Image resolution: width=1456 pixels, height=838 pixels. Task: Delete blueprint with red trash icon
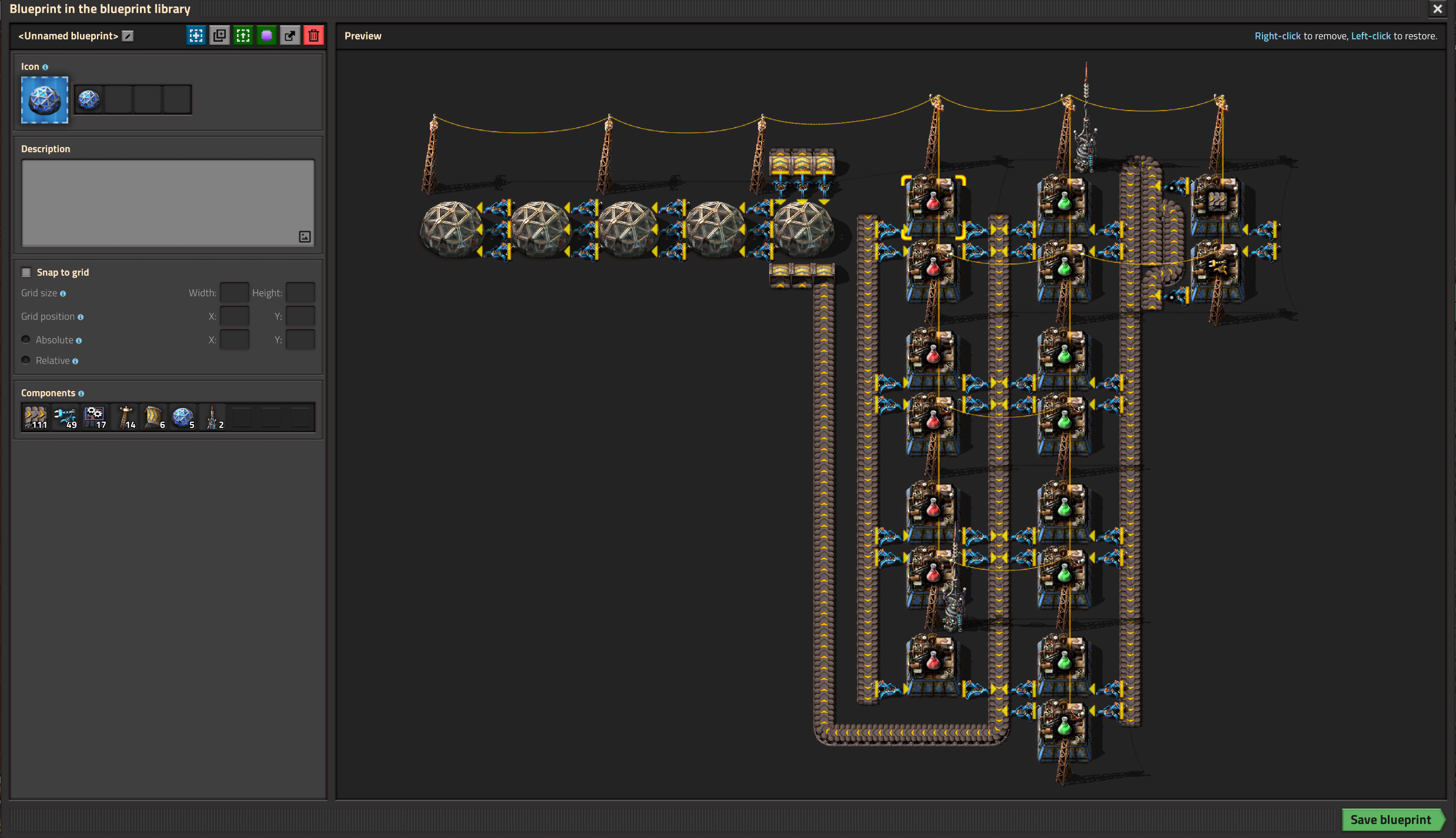313,35
